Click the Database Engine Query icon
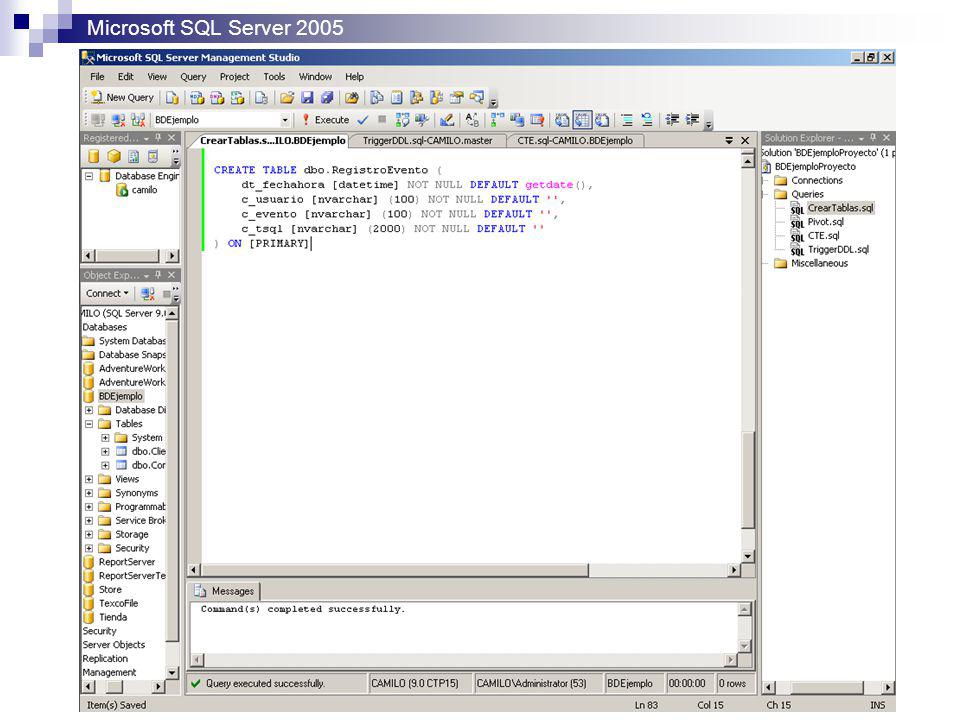The height and width of the screenshot is (720, 960). pos(172,97)
